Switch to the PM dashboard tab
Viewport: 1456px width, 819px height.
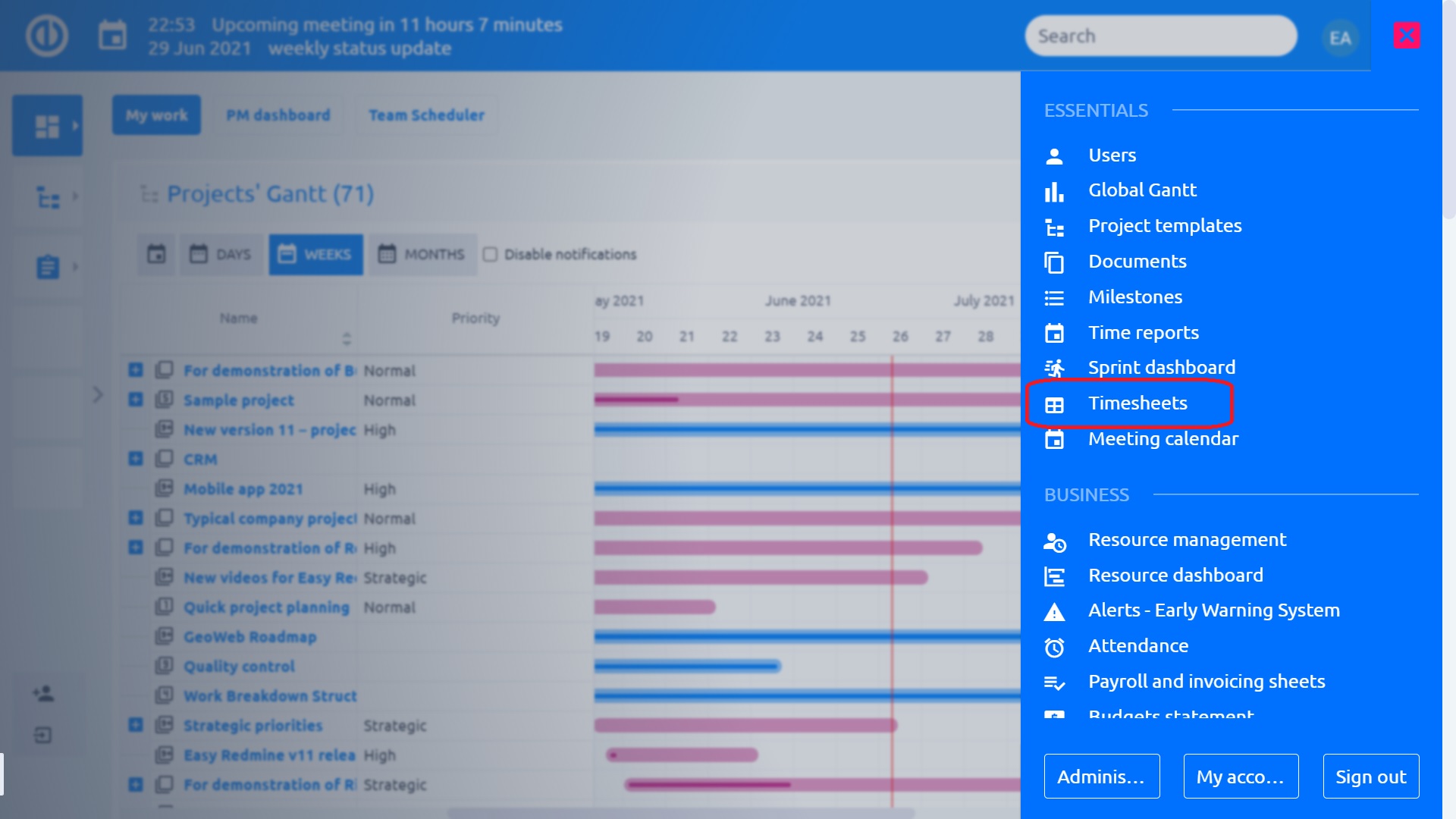[x=278, y=115]
